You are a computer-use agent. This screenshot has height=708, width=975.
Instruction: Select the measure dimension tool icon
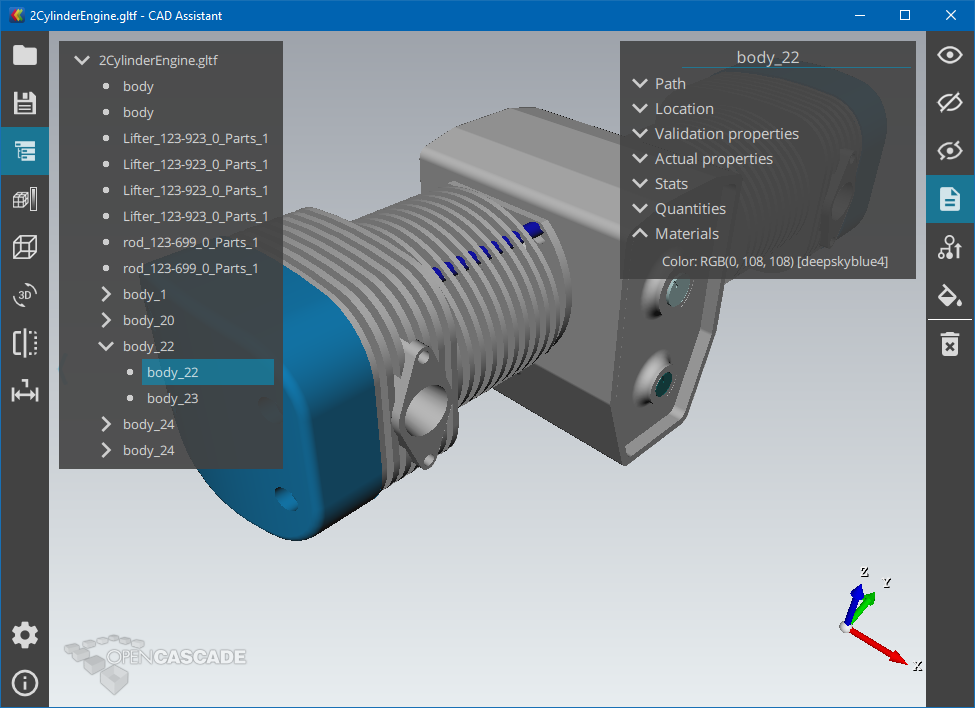24,392
